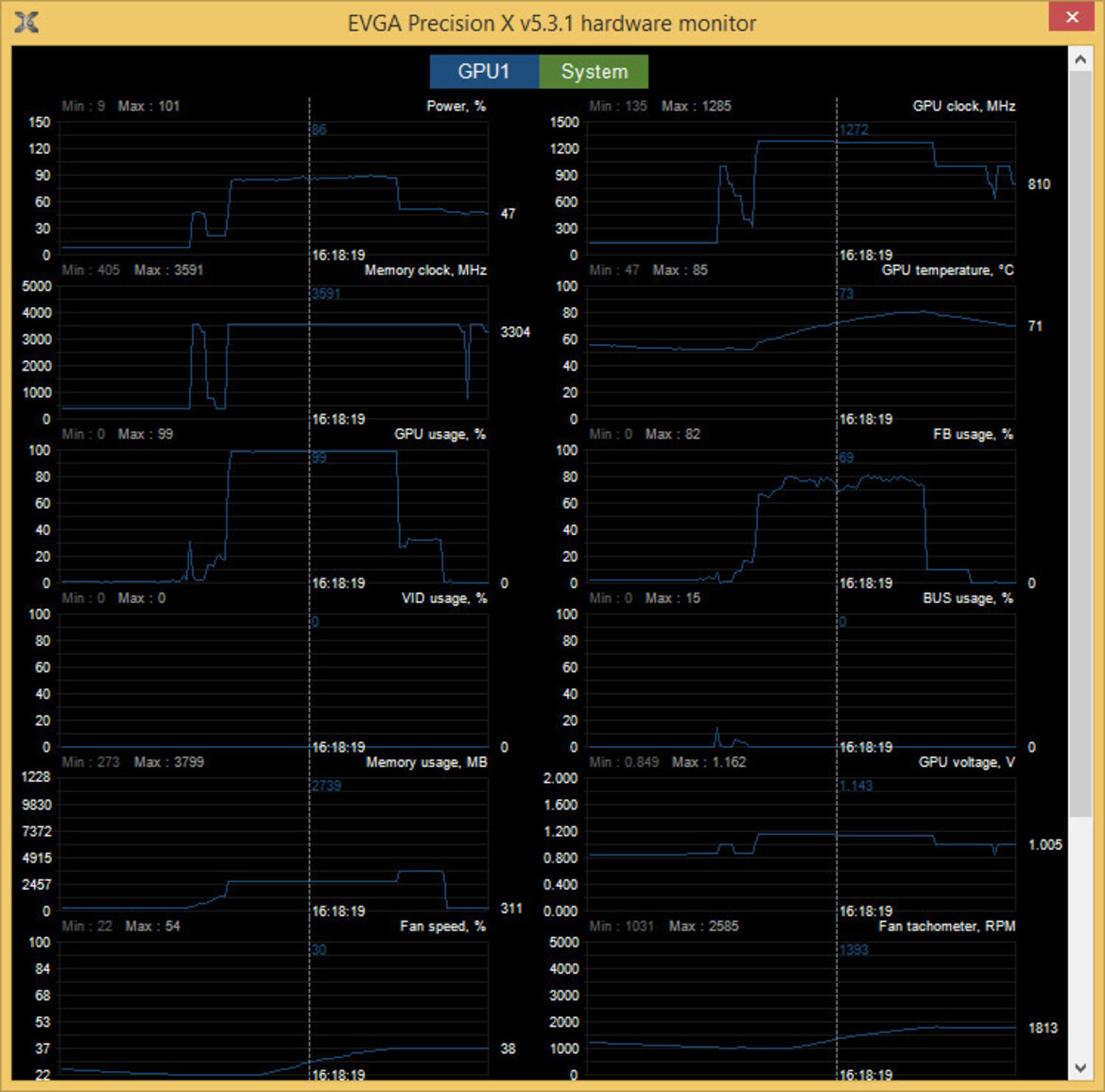Select the 'Memory clock, MHz' graph title
Viewport: 1105px width, 1092px height.
(x=425, y=270)
